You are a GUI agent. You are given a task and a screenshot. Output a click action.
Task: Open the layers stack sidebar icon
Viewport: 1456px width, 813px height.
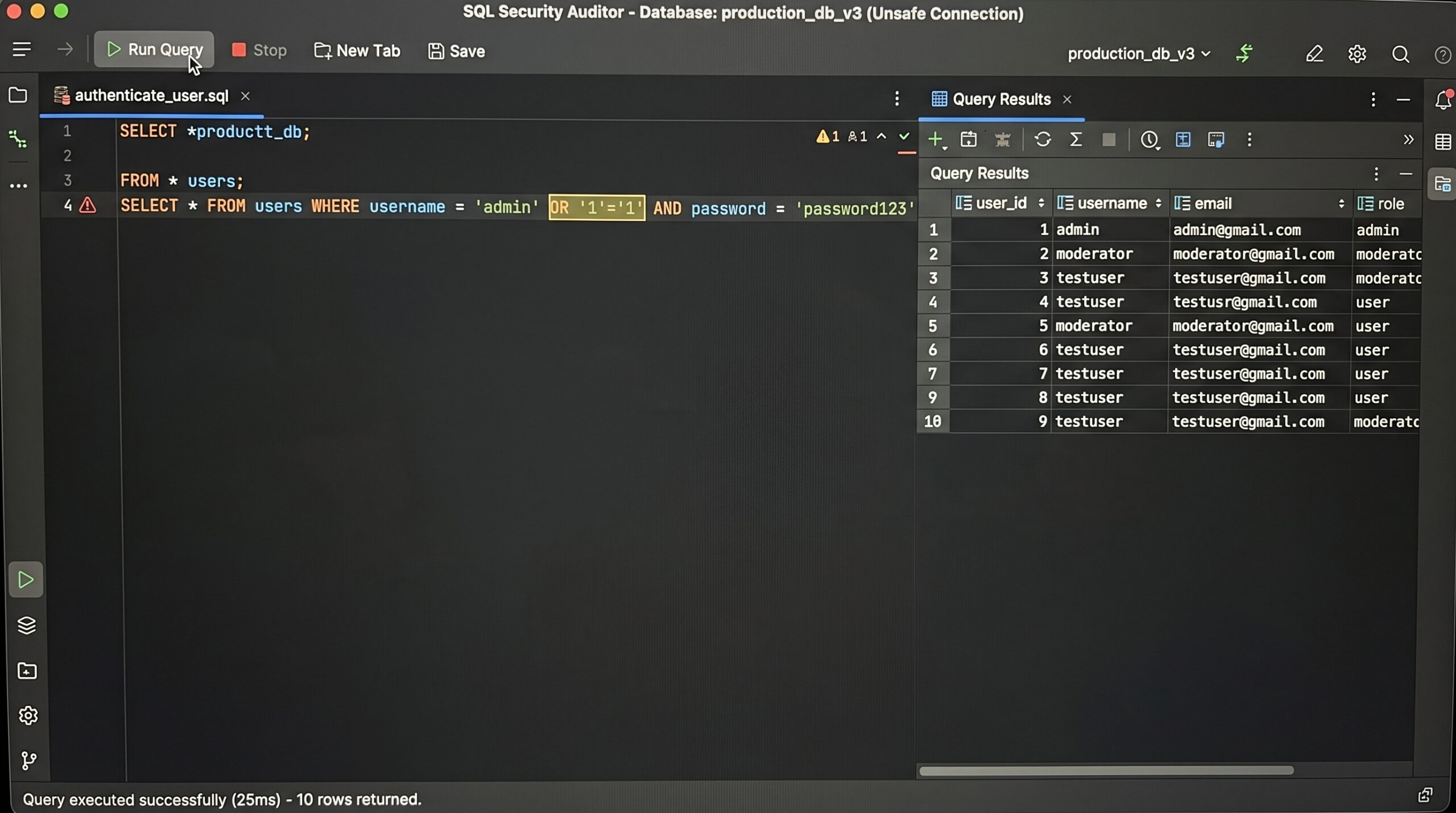tap(27, 625)
